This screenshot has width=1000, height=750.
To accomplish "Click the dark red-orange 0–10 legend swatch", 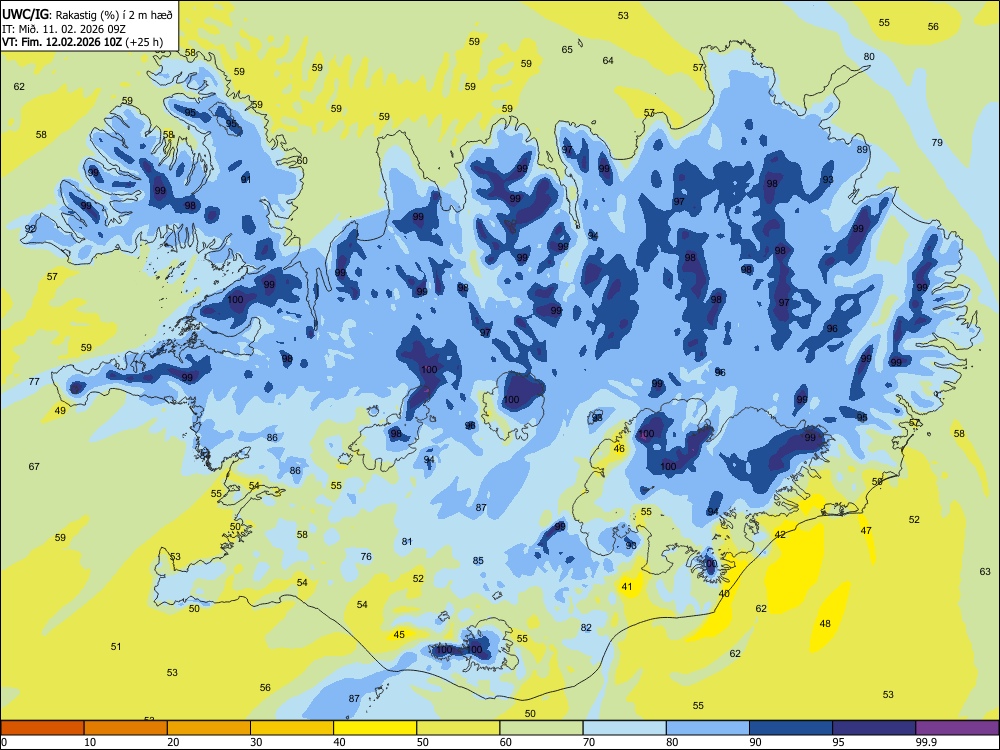I will point(42,728).
